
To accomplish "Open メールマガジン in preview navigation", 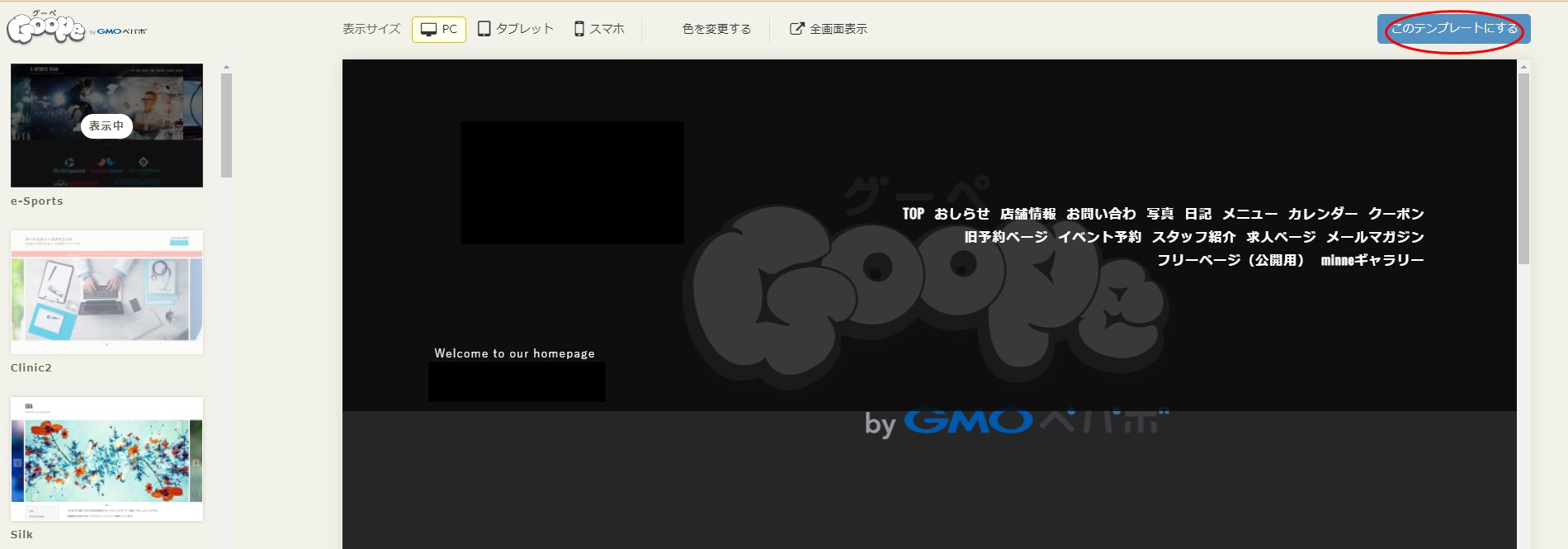I will (x=1375, y=237).
